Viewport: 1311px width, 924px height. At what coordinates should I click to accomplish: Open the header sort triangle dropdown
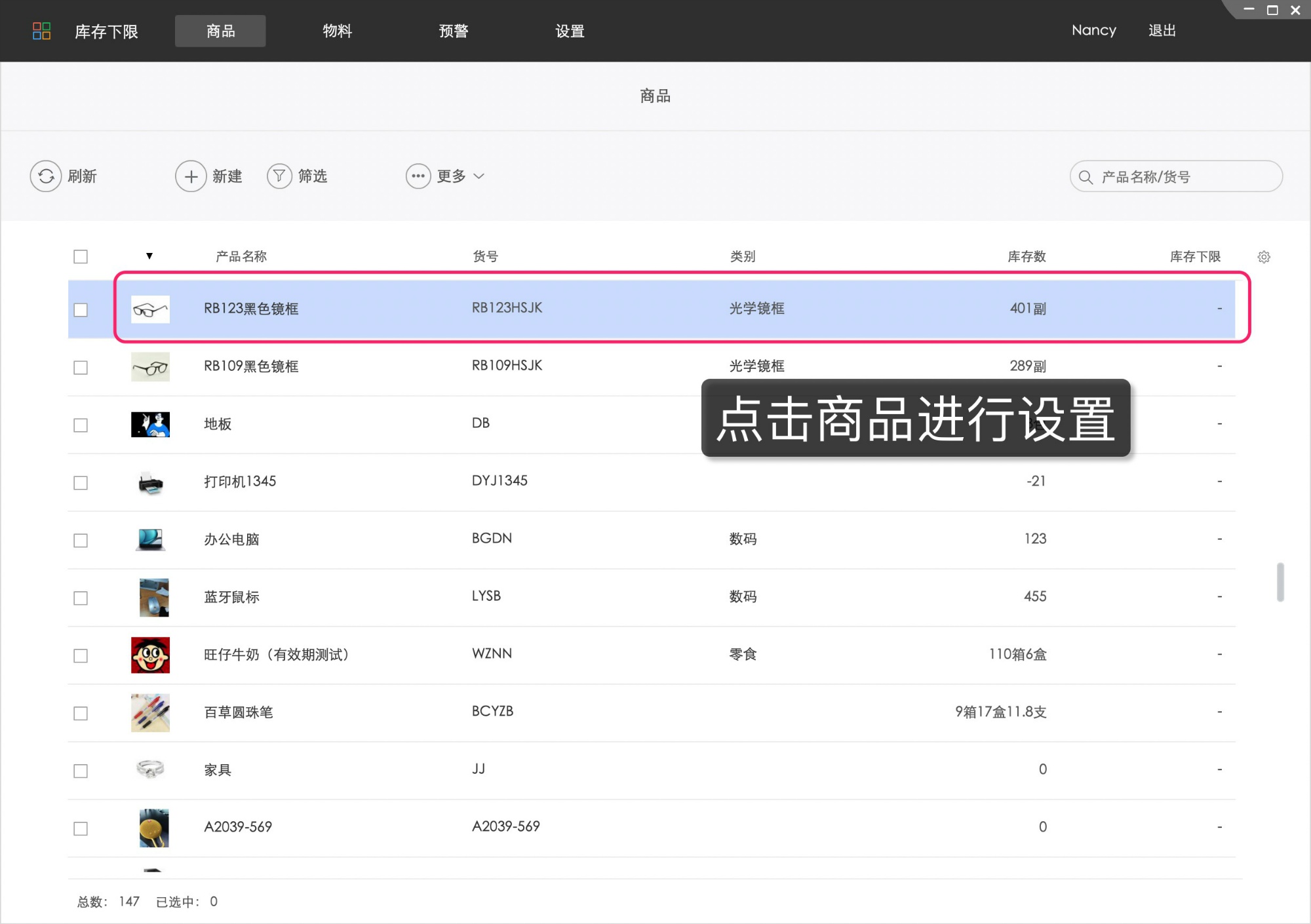pyautogui.click(x=149, y=256)
